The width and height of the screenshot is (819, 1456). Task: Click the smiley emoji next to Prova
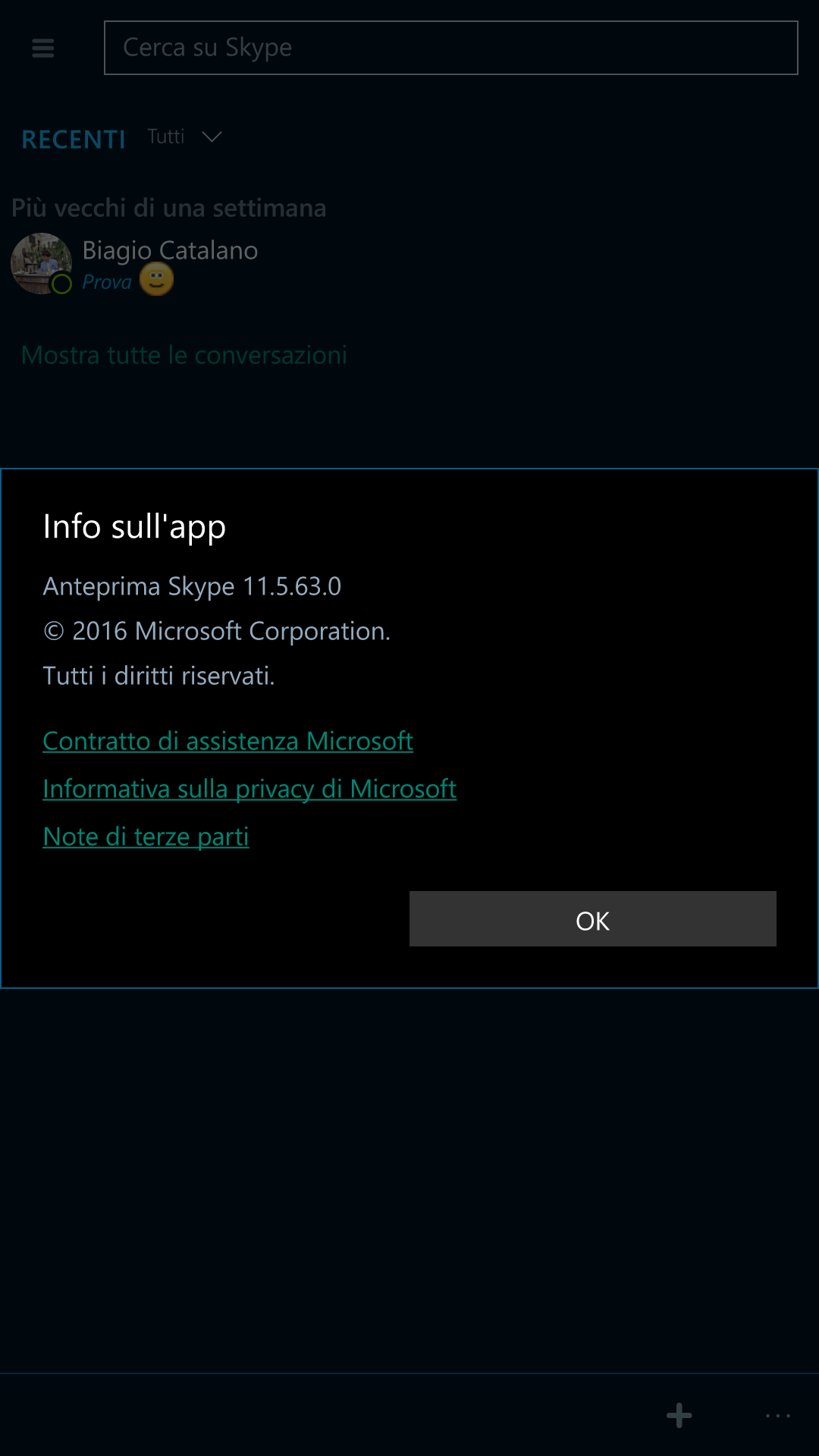click(157, 279)
